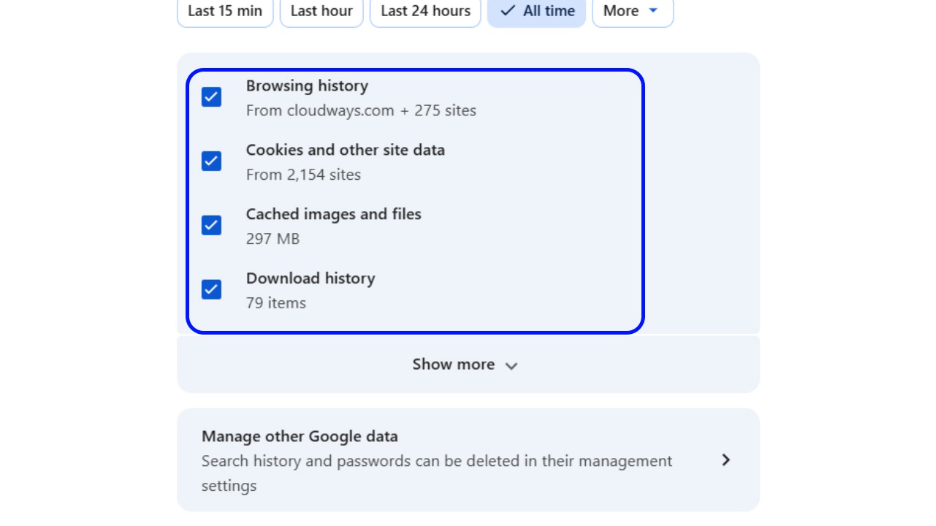Click the Browsing history label text
The width and height of the screenshot is (936, 526).
point(307,86)
